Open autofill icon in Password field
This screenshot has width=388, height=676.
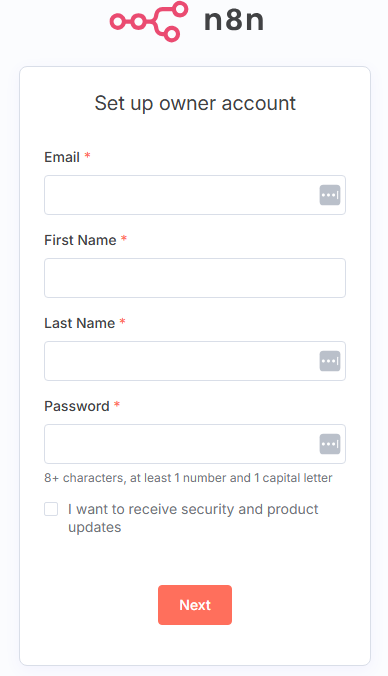pos(330,444)
